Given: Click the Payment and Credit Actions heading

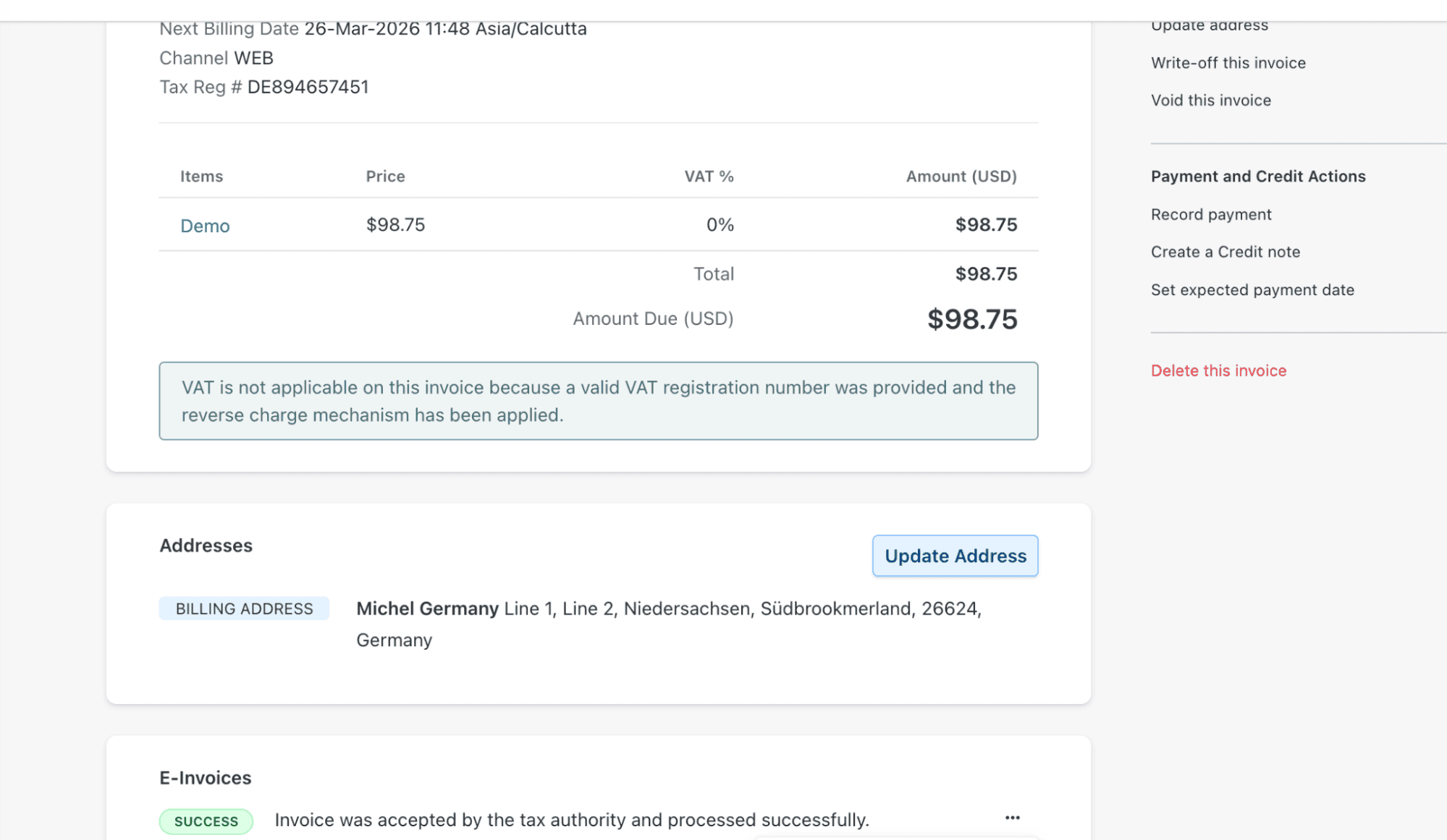Looking at the screenshot, I should [x=1257, y=177].
